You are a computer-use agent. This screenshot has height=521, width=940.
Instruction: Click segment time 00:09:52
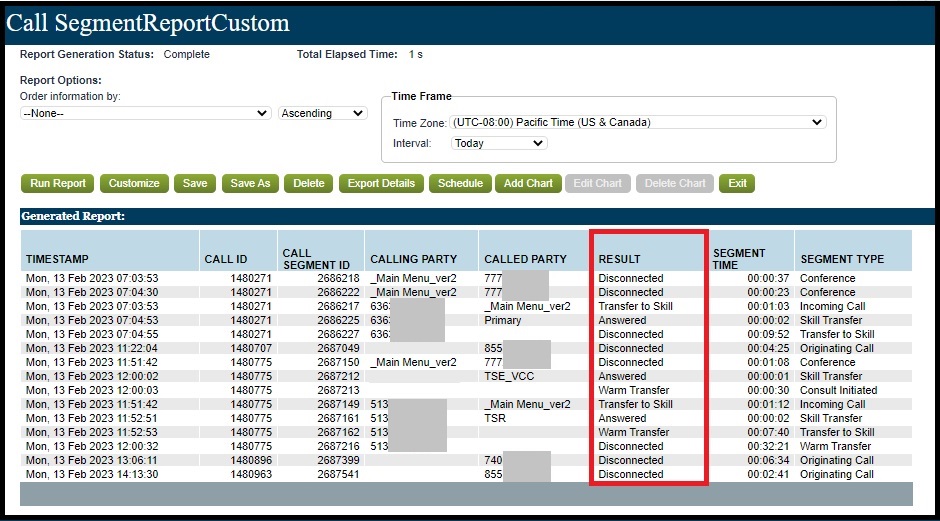pyautogui.click(x=768, y=334)
